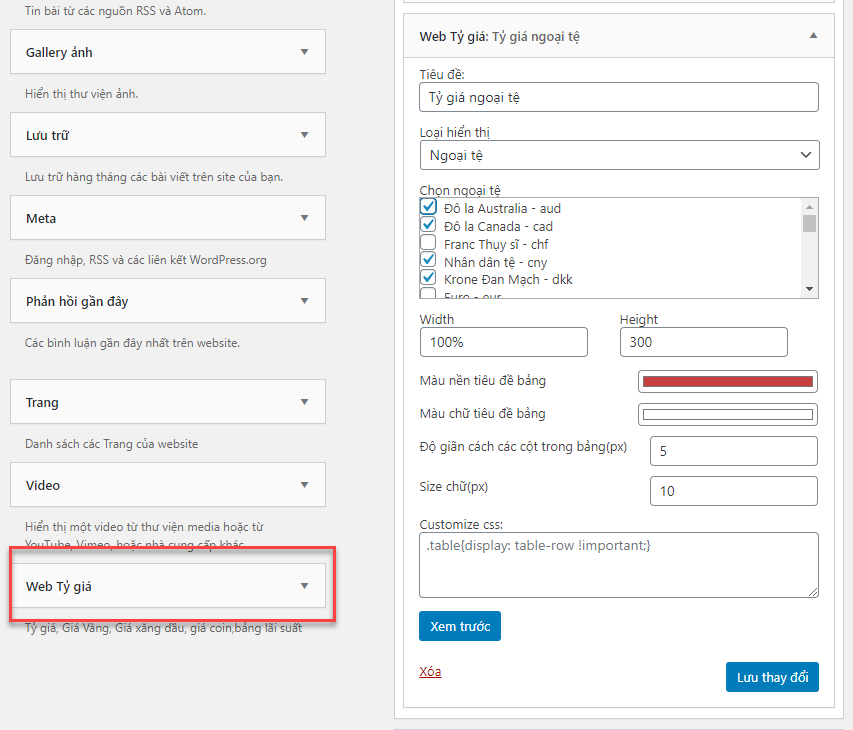Expand the Trang widget
The width and height of the screenshot is (853, 730).
[305, 402]
